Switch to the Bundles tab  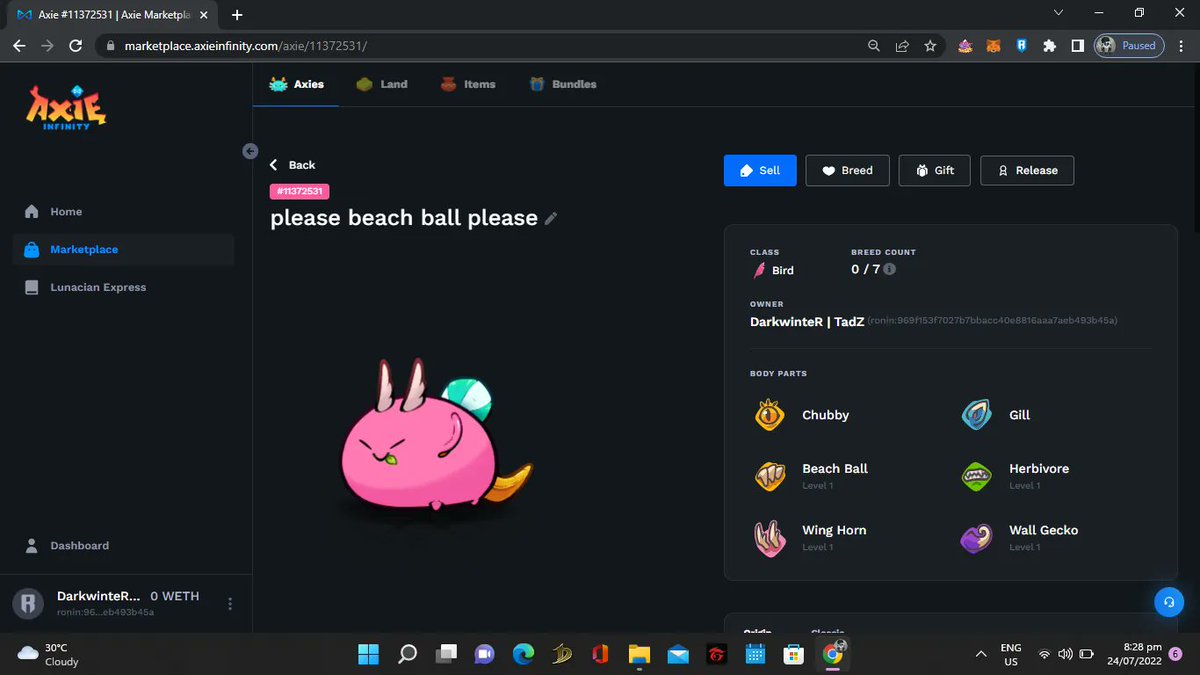[x=563, y=85]
